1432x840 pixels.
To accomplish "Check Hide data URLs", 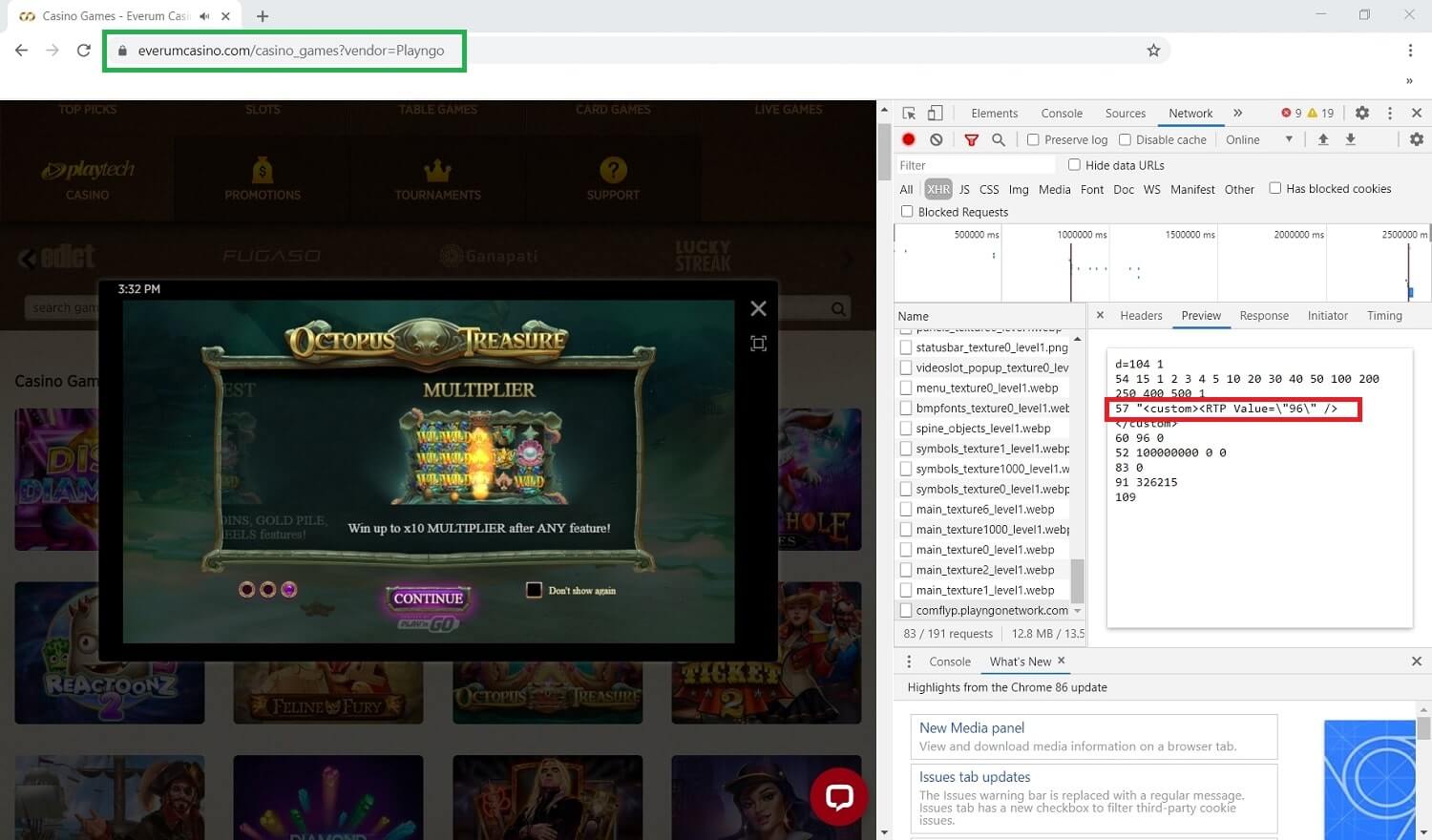I will point(1074,164).
